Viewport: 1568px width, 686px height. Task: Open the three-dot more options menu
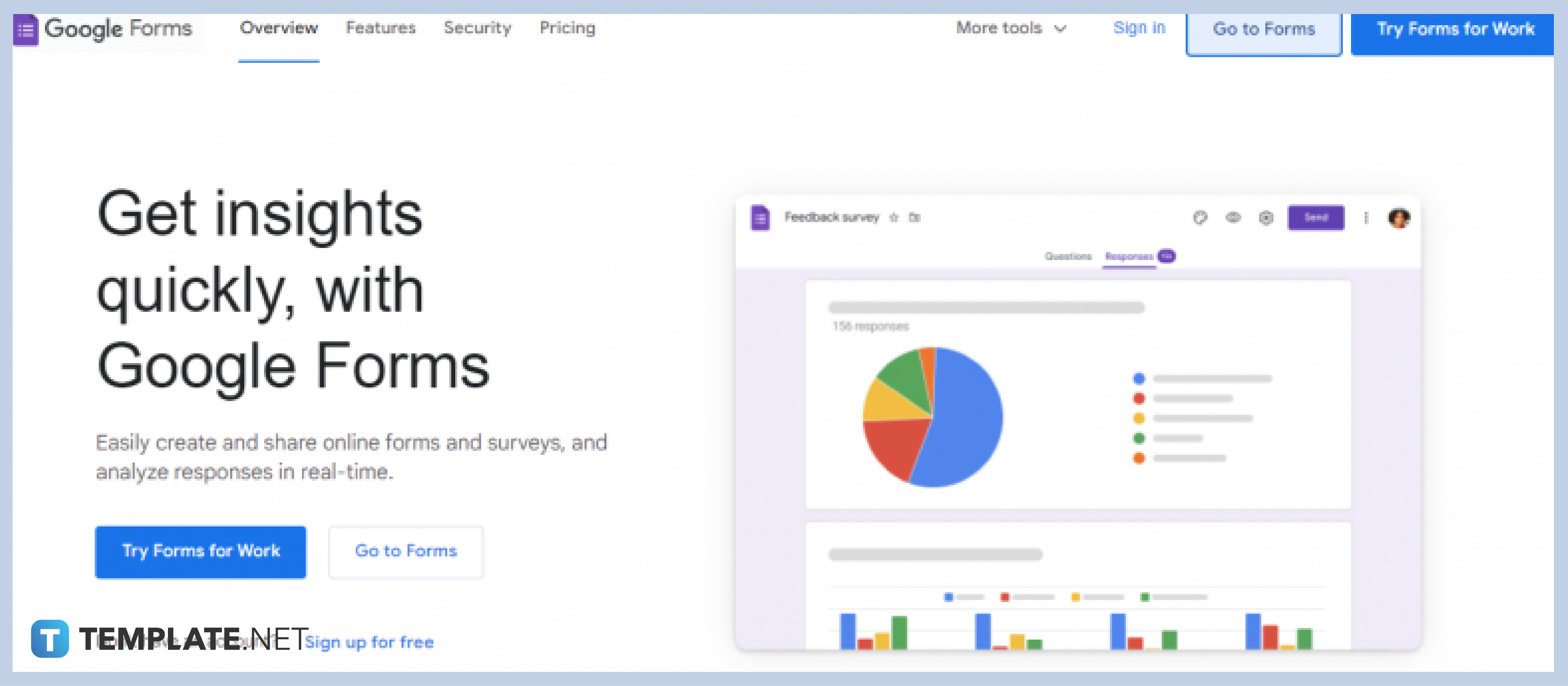click(1366, 217)
